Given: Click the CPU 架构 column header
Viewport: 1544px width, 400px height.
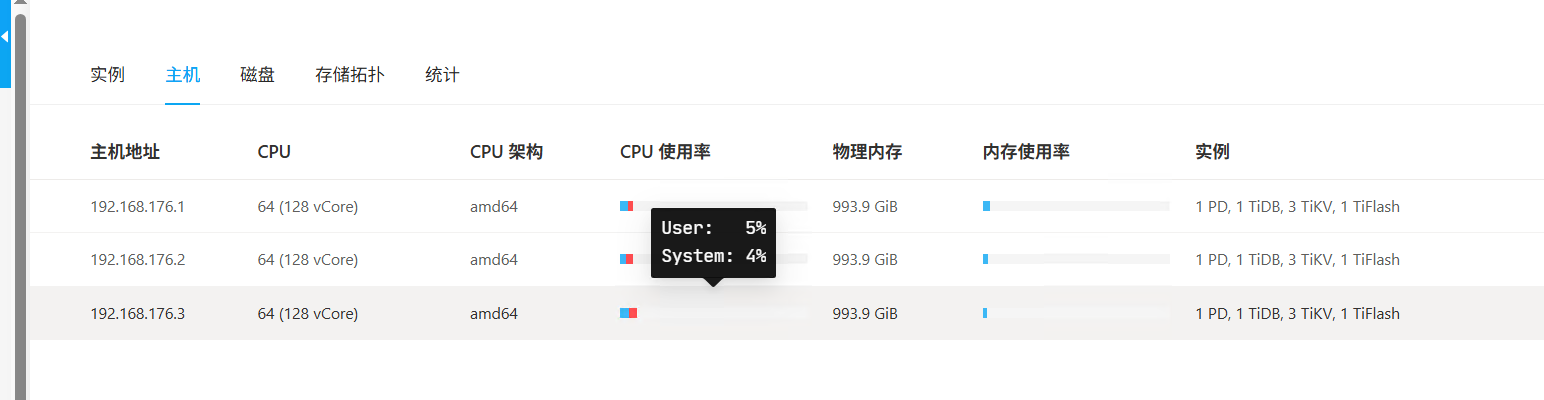Looking at the screenshot, I should tap(506, 152).
